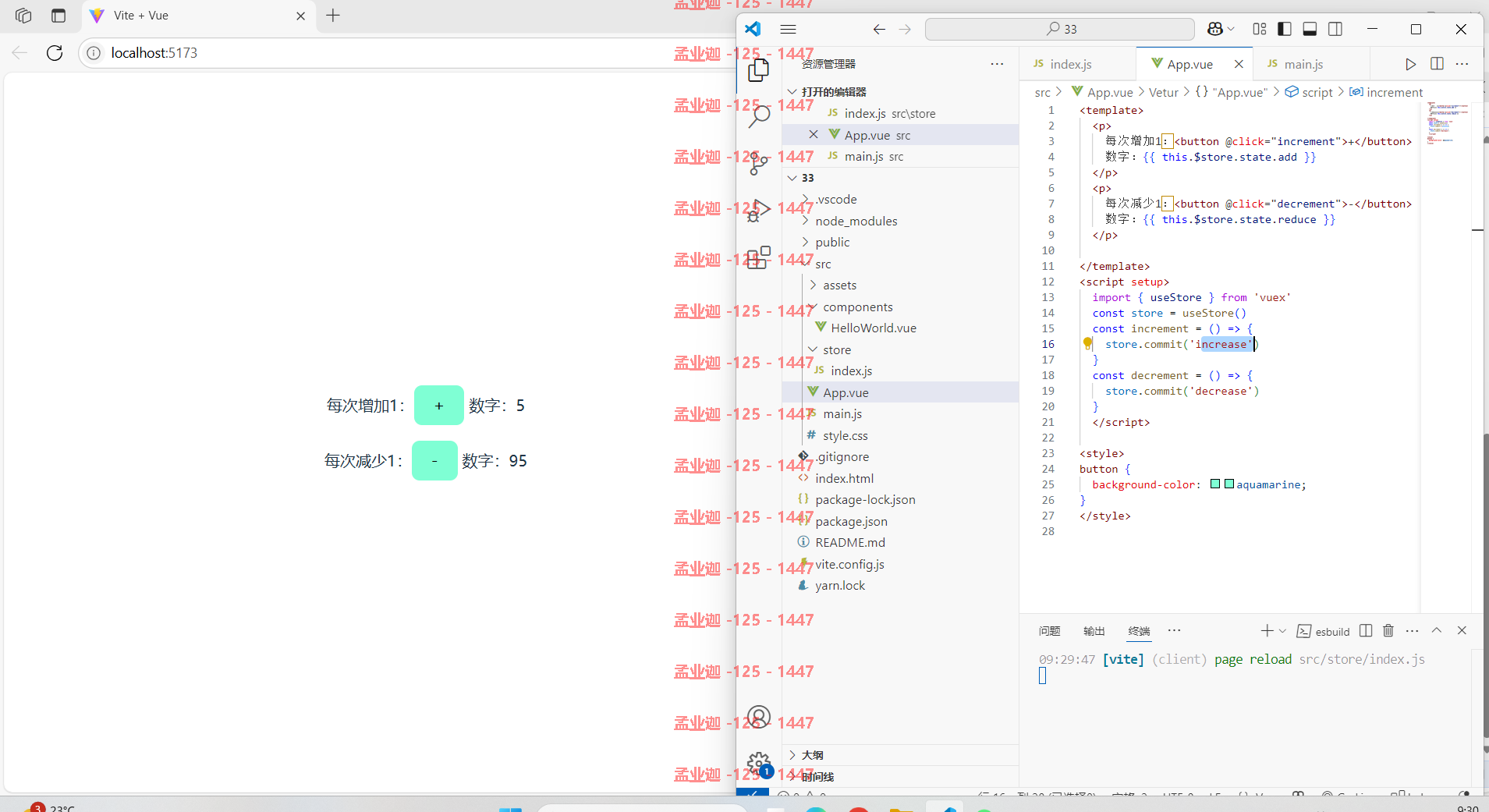Close the Vite + Vue browser tab
The width and height of the screenshot is (1489, 812).
301,16
